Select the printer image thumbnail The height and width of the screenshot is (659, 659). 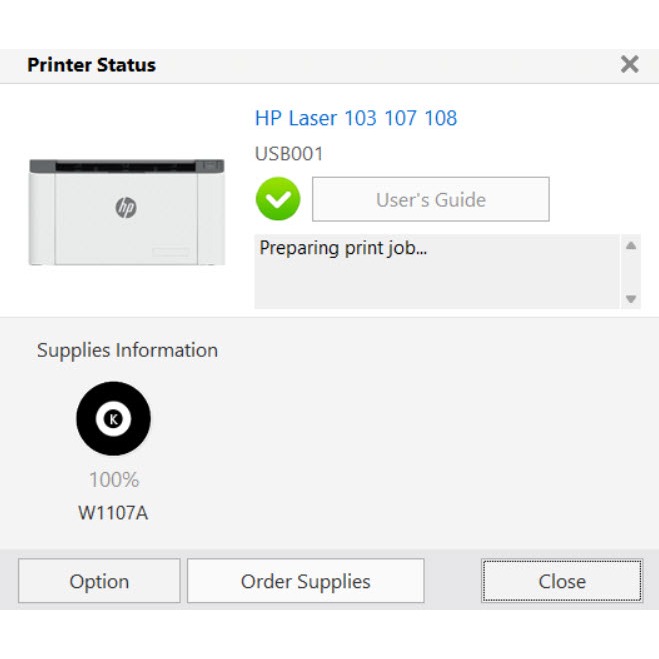click(x=126, y=212)
